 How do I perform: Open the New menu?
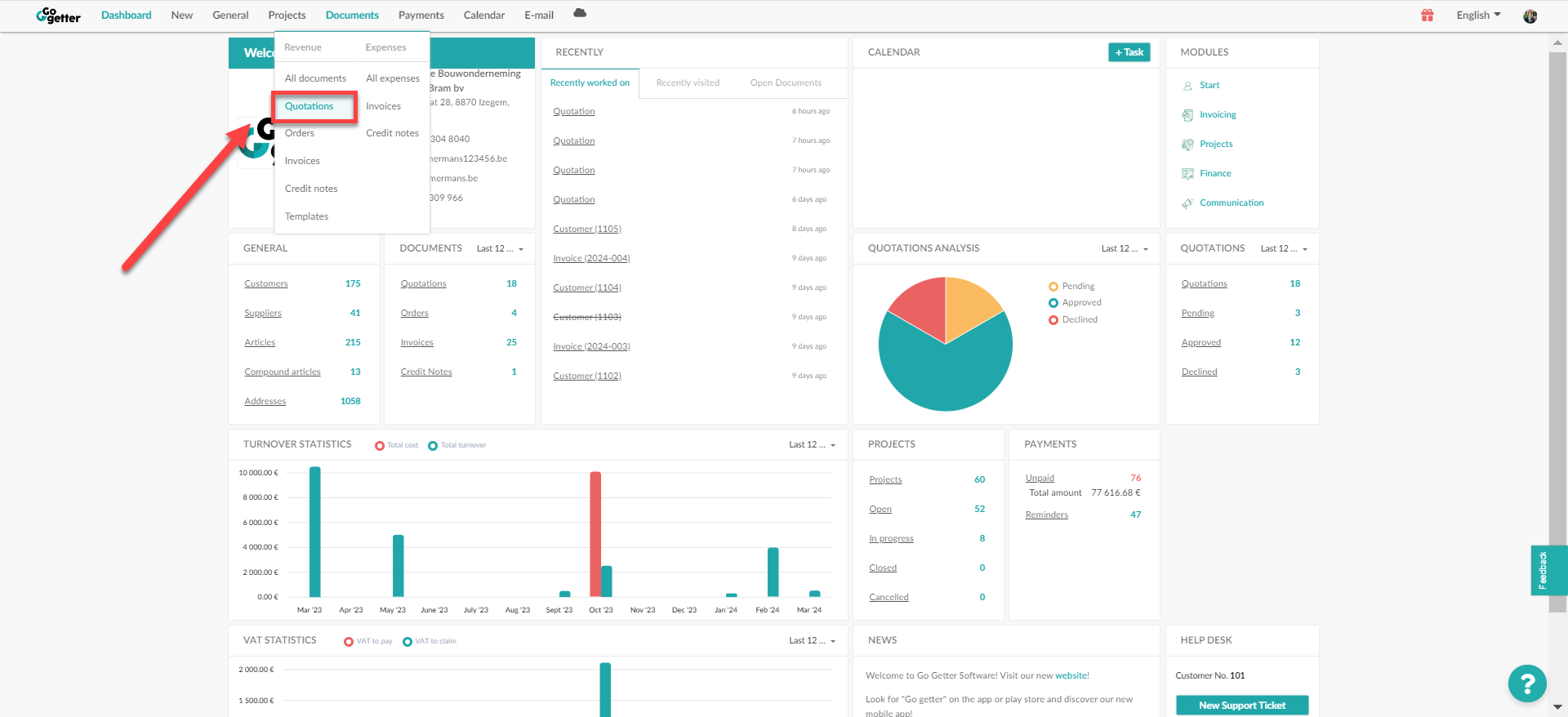coord(182,15)
